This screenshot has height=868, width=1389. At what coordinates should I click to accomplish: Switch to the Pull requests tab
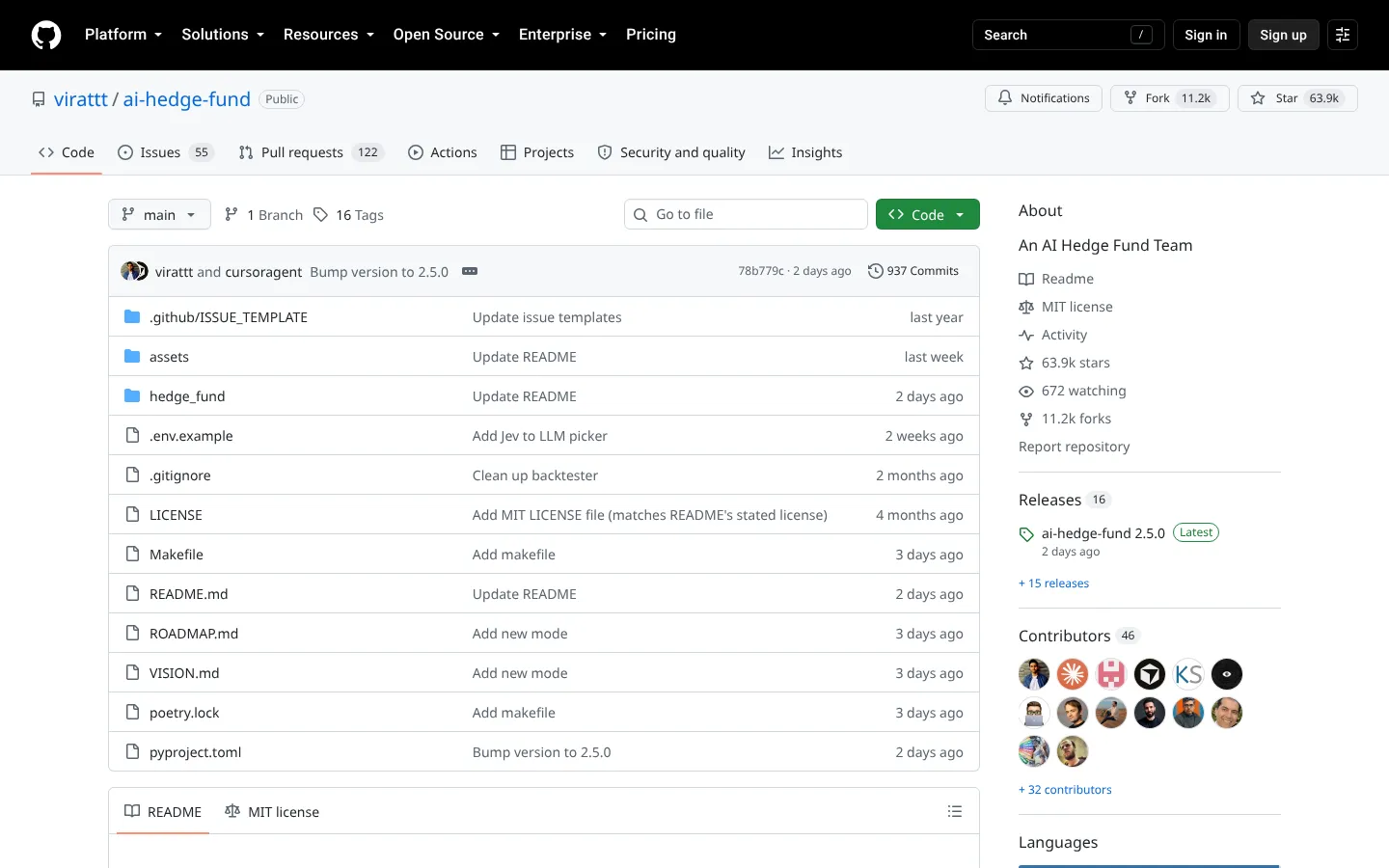pyautogui.click(x=312, y=152)
